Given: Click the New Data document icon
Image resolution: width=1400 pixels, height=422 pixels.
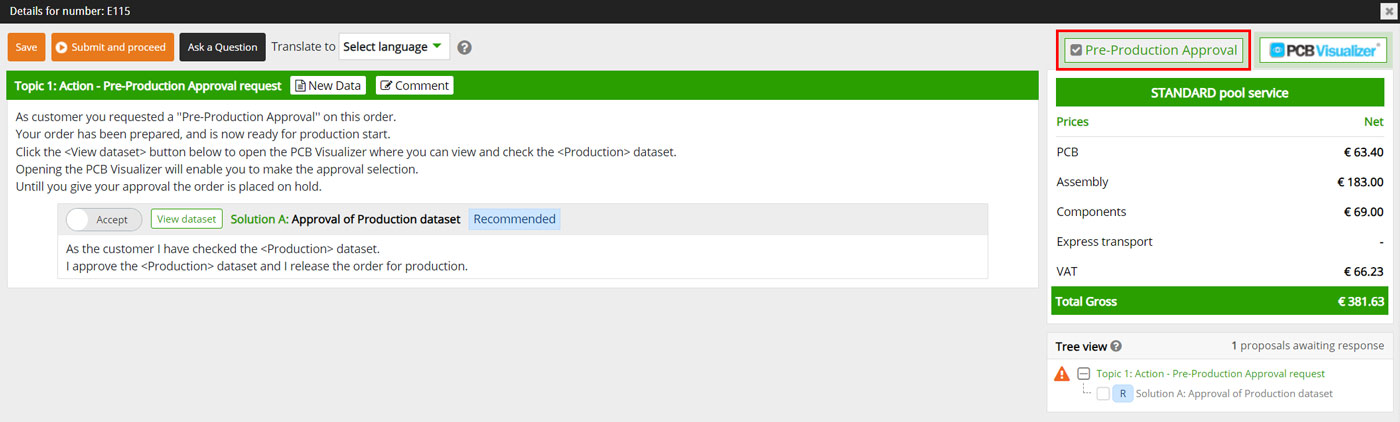Looking at the screenshot, I should (300, 86).
